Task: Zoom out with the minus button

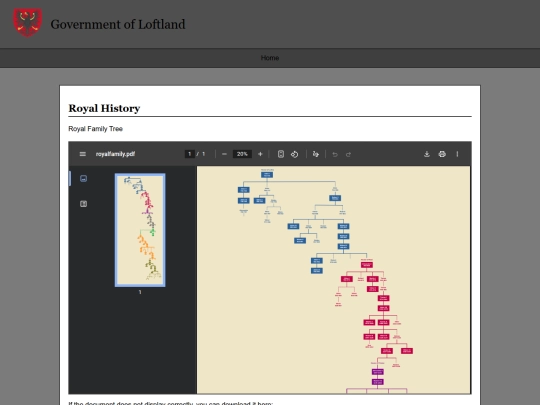Action: tap(224, 154)
